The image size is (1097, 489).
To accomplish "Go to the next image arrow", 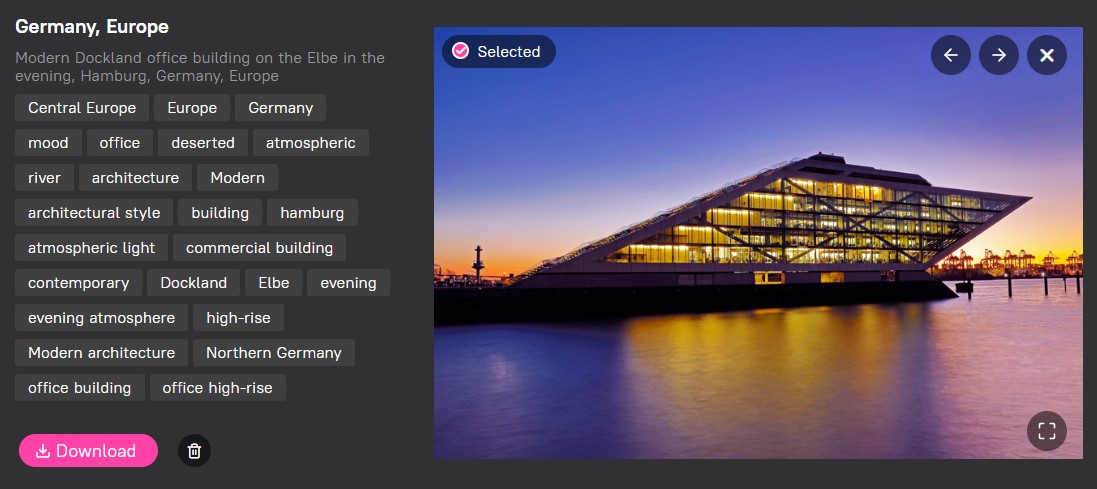I will coord(998,55).
